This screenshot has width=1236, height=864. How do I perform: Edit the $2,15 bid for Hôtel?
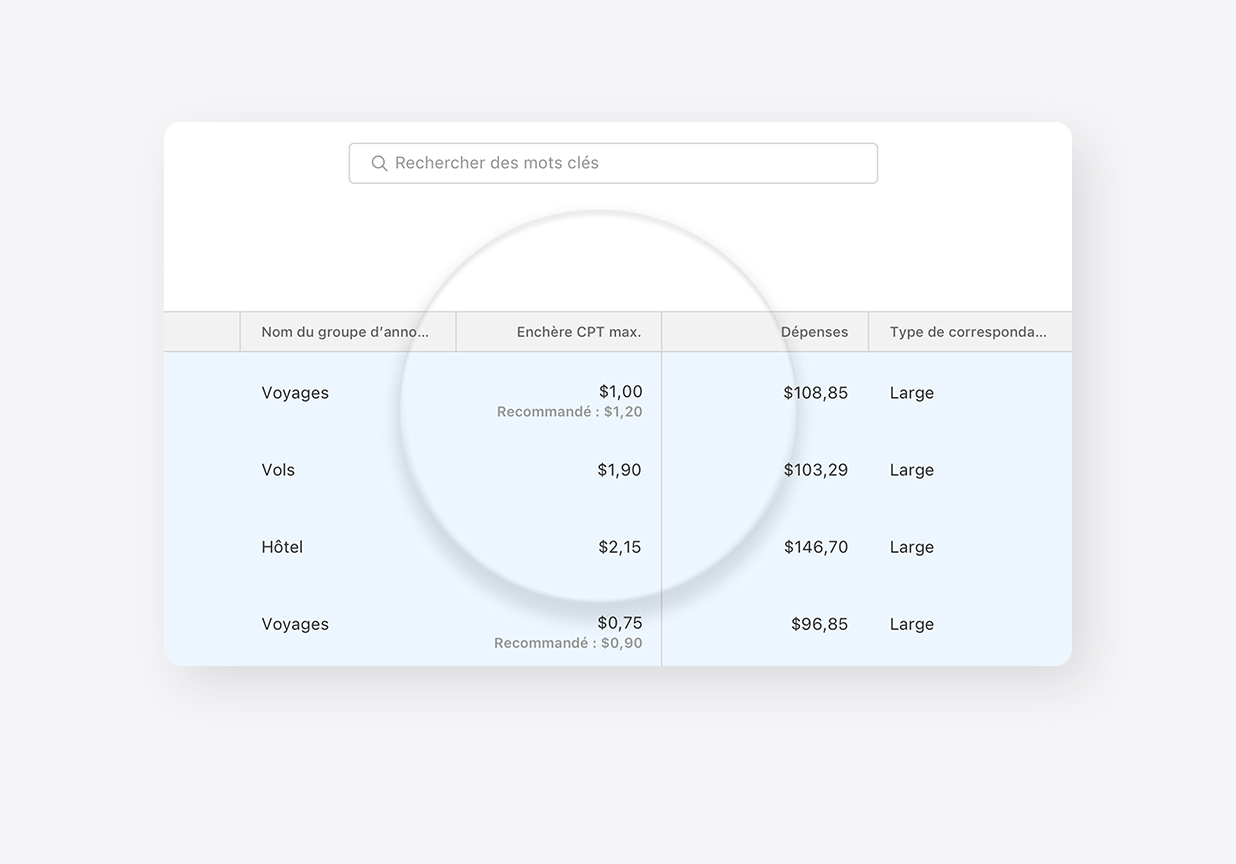pyautogui.click(x=619, y=547)
